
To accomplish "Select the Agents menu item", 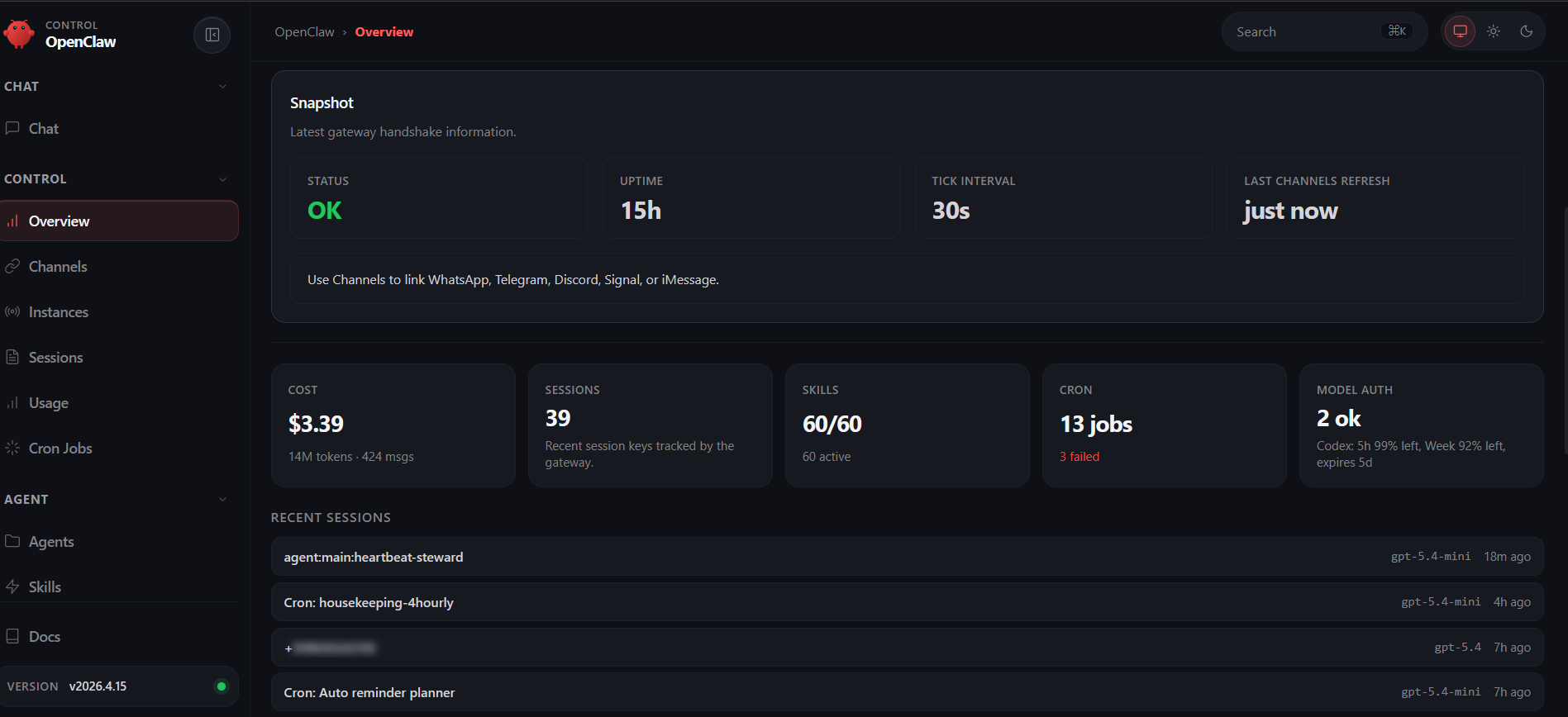I will (x=50, y=542).
